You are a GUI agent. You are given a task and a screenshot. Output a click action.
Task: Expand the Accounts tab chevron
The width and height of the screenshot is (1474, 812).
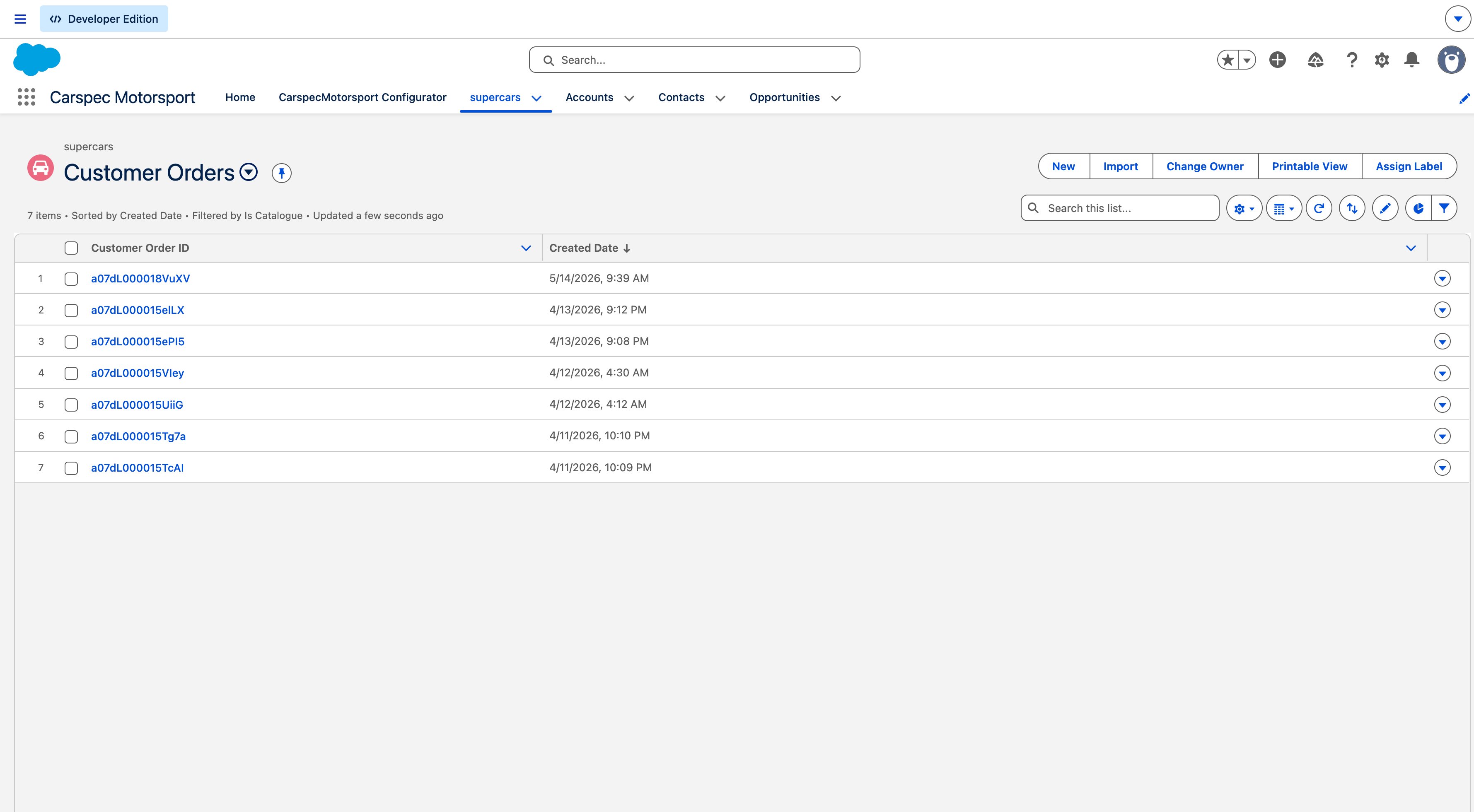629,99
